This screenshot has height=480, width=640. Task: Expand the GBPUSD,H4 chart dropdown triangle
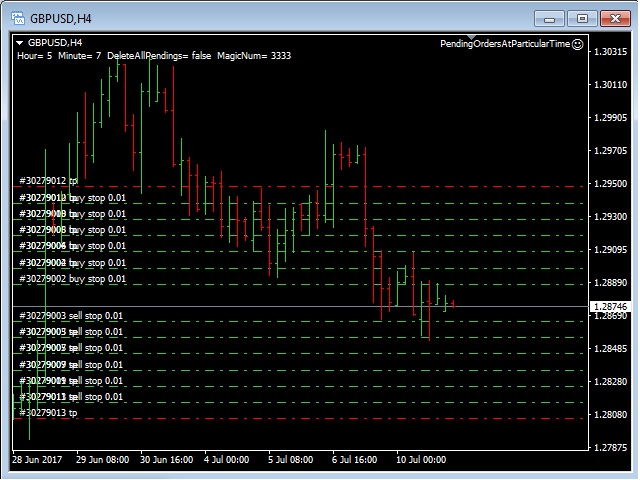pos(20,44)
